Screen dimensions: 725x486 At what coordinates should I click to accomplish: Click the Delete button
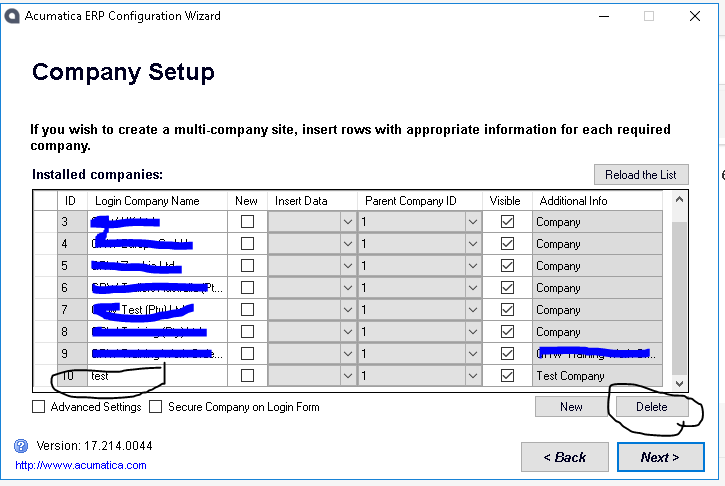651,407
